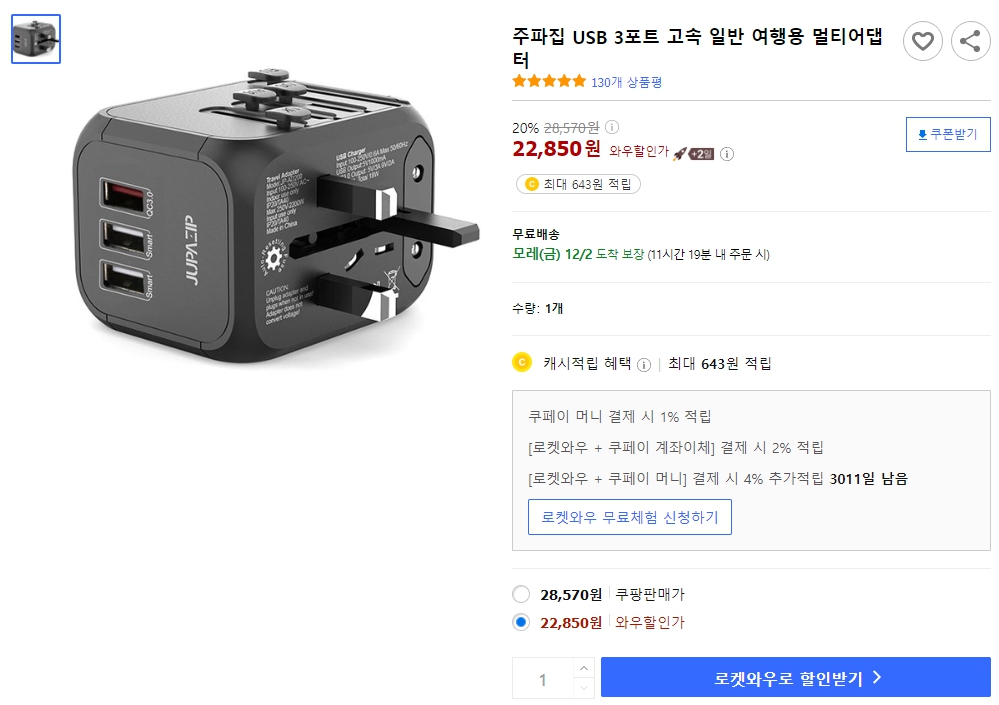Select the 22,850원 와우할인가 price option
999x705 pixels.
[521, 622]
